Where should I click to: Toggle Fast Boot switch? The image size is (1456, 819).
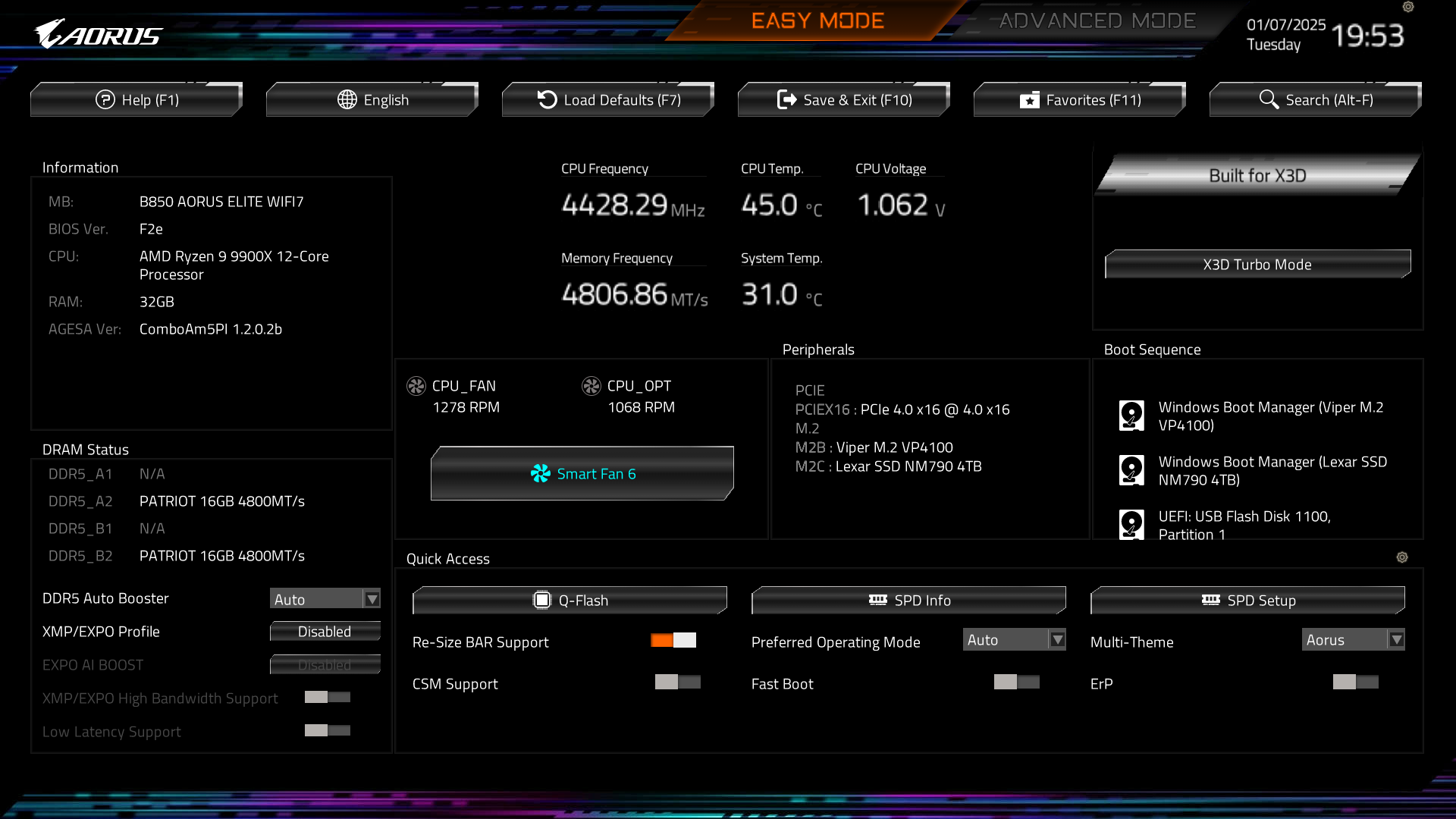pyautogui.click(x=1017, y=682)
